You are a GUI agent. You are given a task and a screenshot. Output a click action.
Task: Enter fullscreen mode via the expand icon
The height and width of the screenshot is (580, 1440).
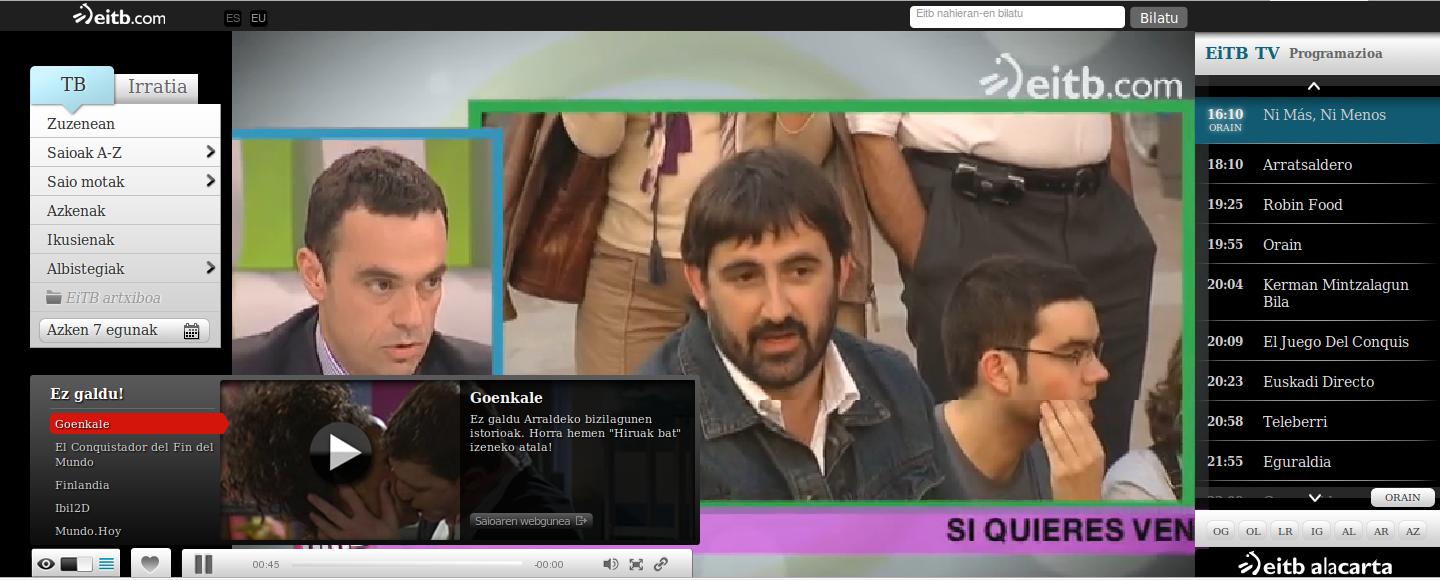coord(636,564)
